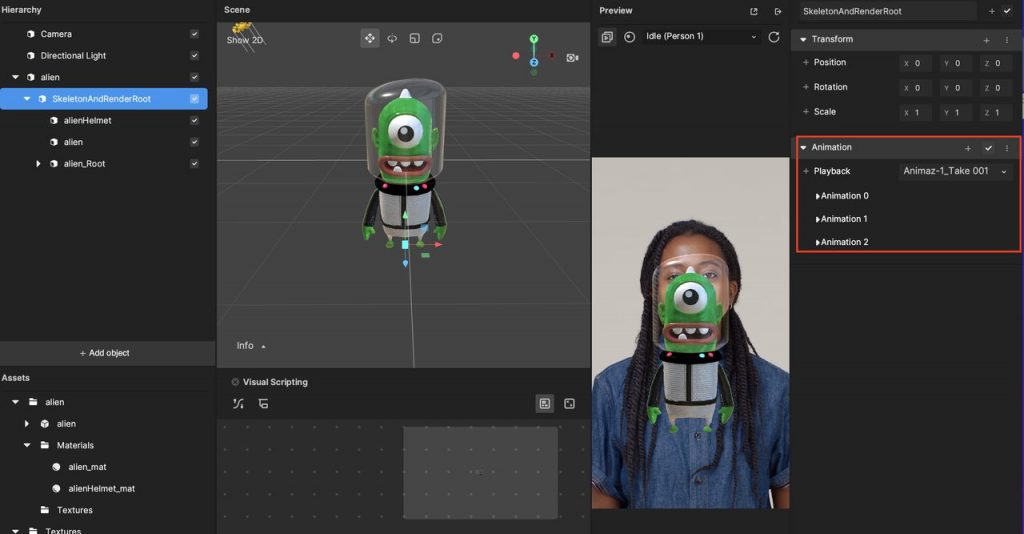Expand alien_Root in Hierarchy
The image size is (1024, 534).
(x=38, y=164)
